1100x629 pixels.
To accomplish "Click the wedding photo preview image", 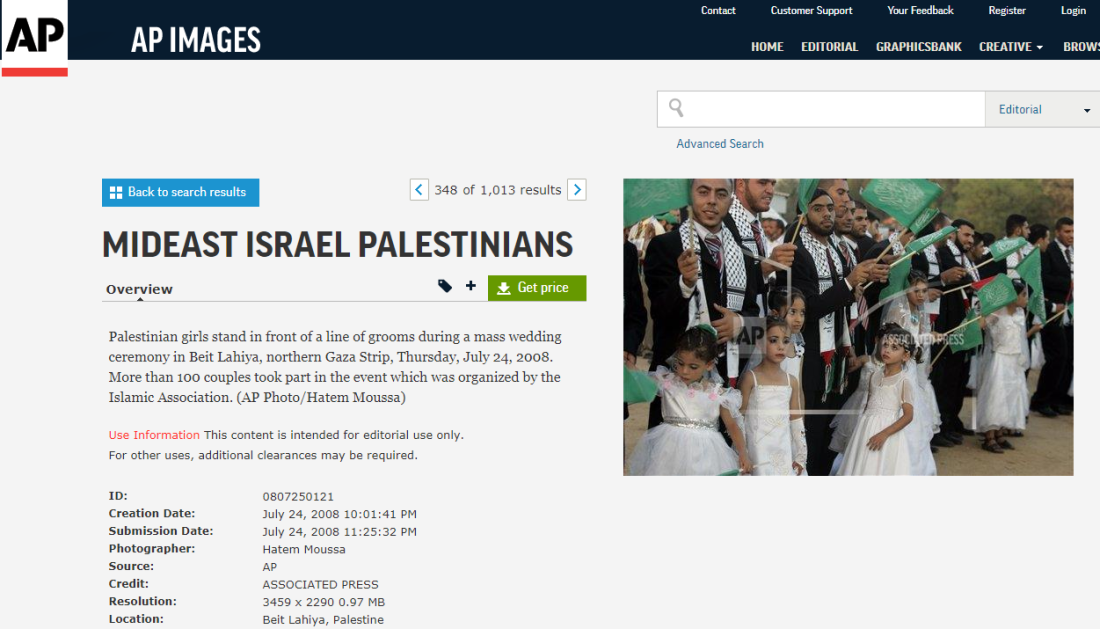I will 848,327.
